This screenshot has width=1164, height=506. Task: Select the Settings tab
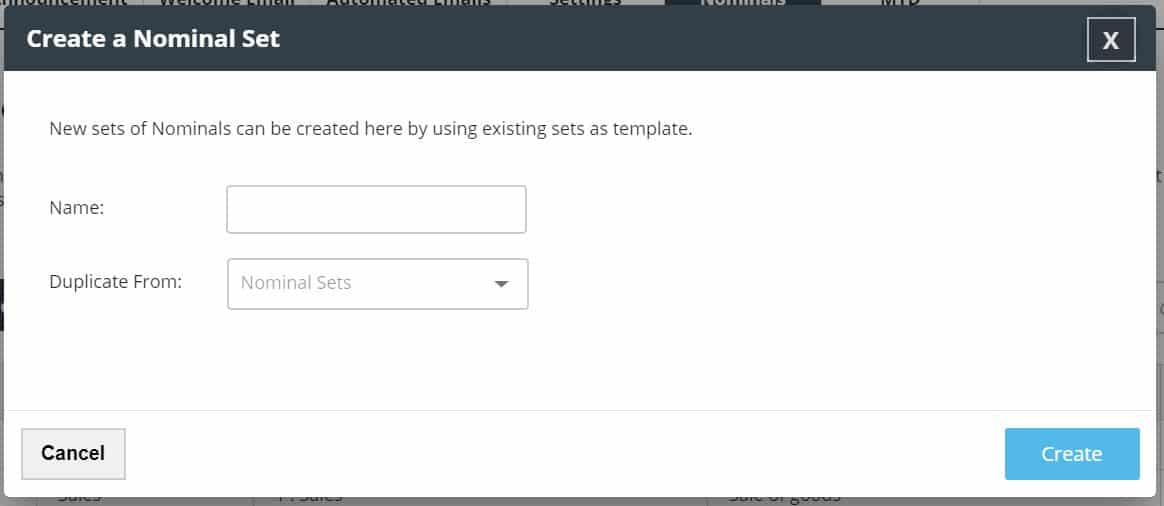click(585, 3)
